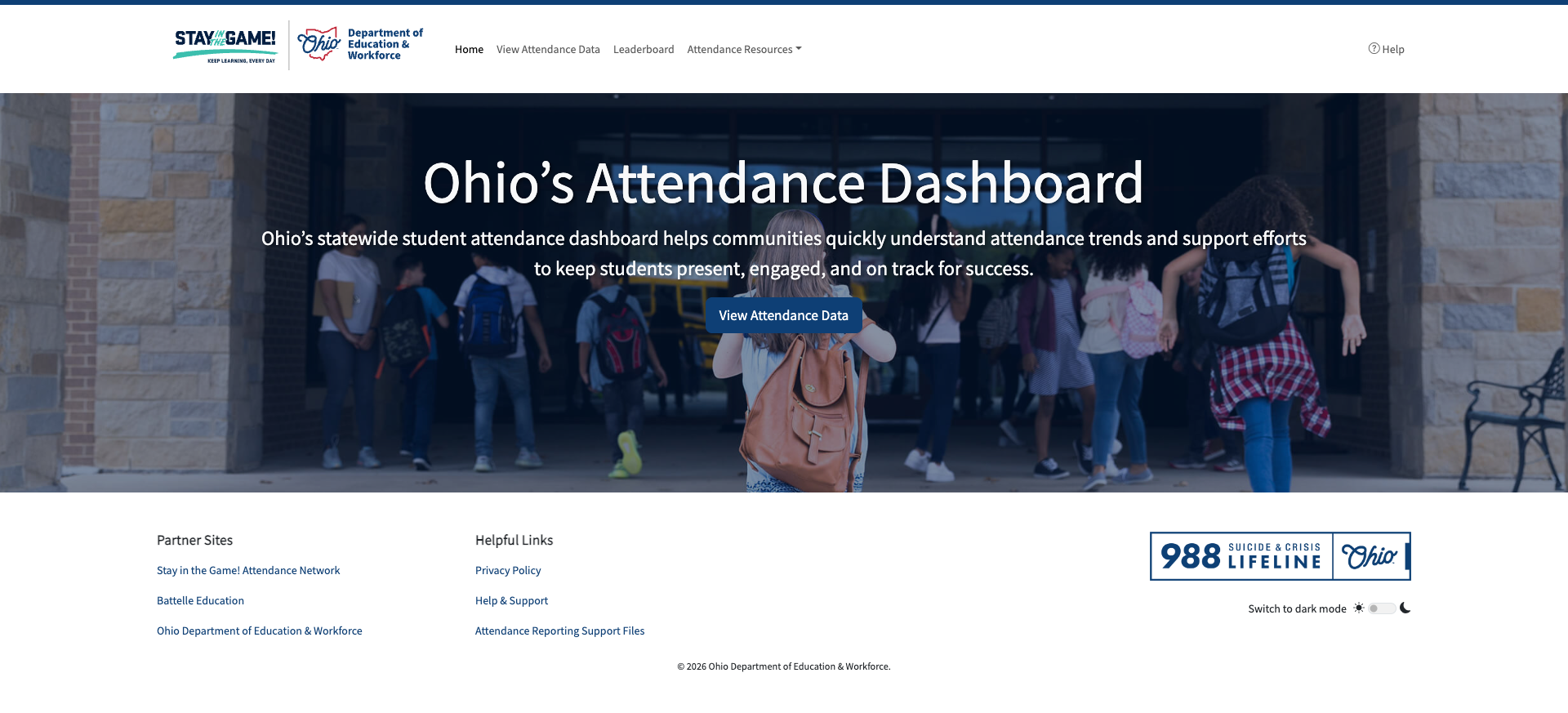Open the Help link with question icon

point(1386,49)
